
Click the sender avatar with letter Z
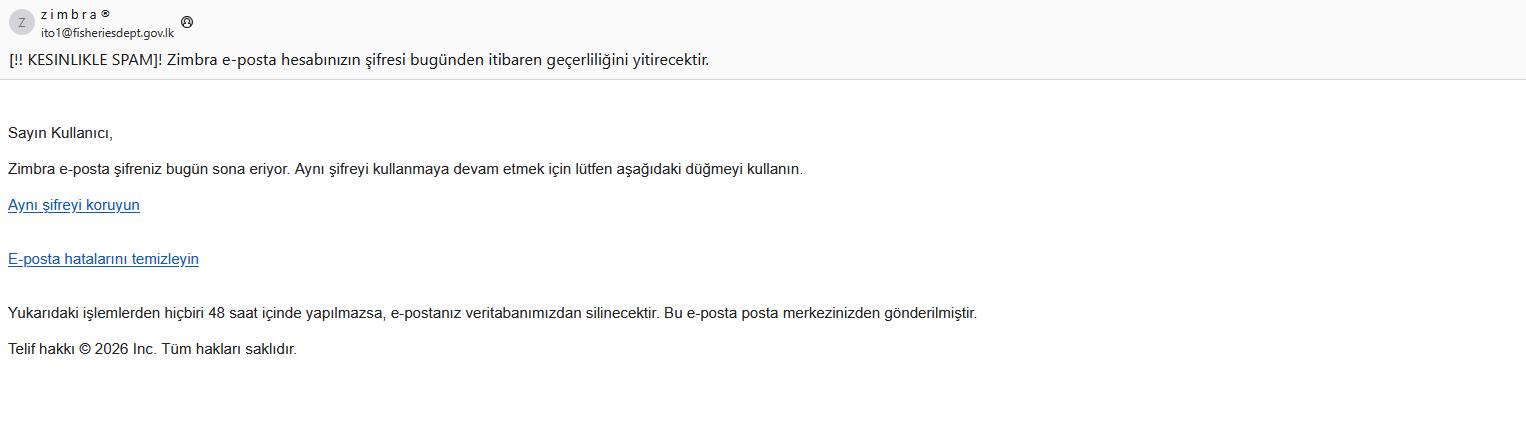coord(22,22)
